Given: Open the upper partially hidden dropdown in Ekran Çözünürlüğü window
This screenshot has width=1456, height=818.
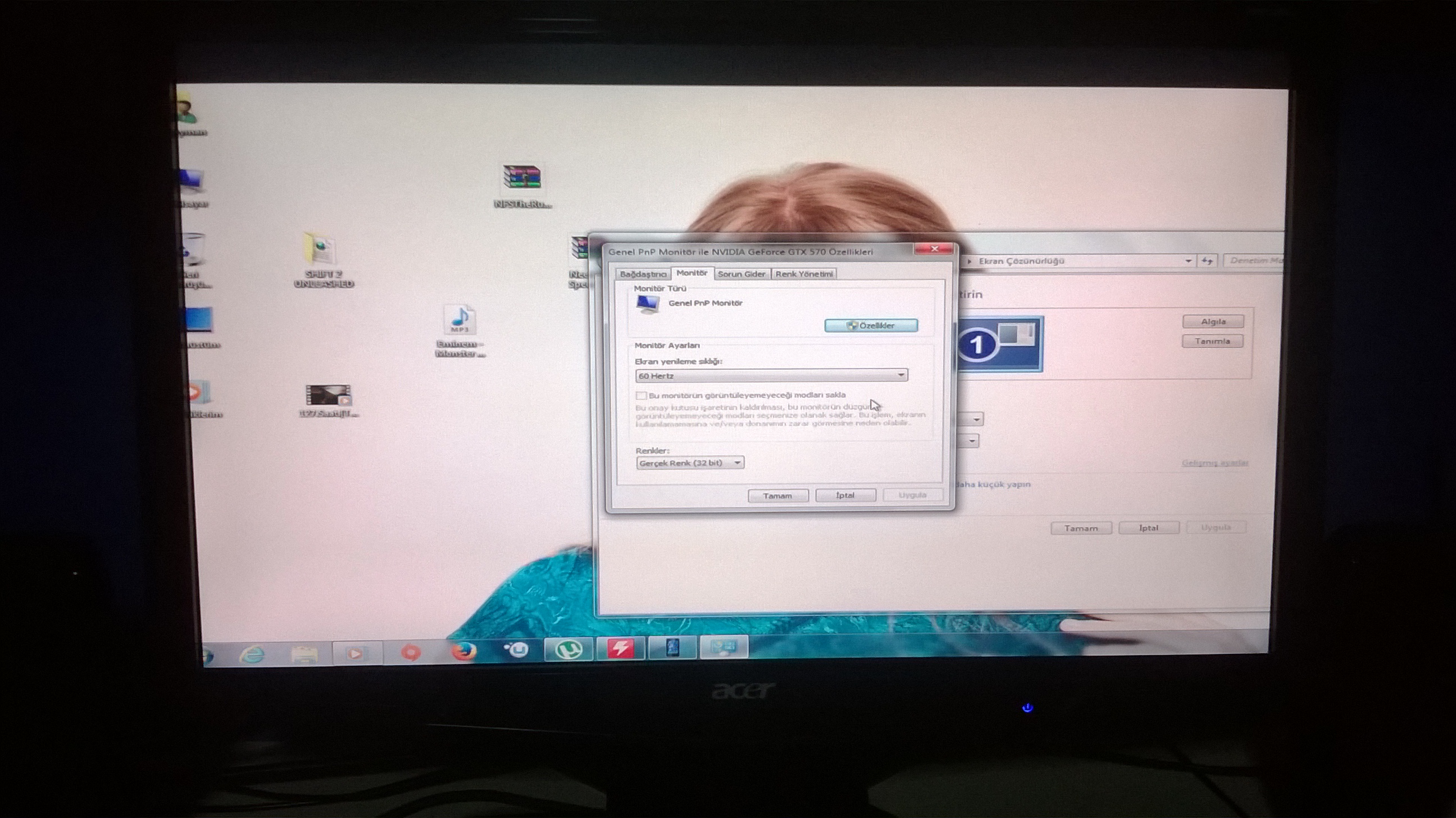Looking at the screenshot, I should point(972,420).
